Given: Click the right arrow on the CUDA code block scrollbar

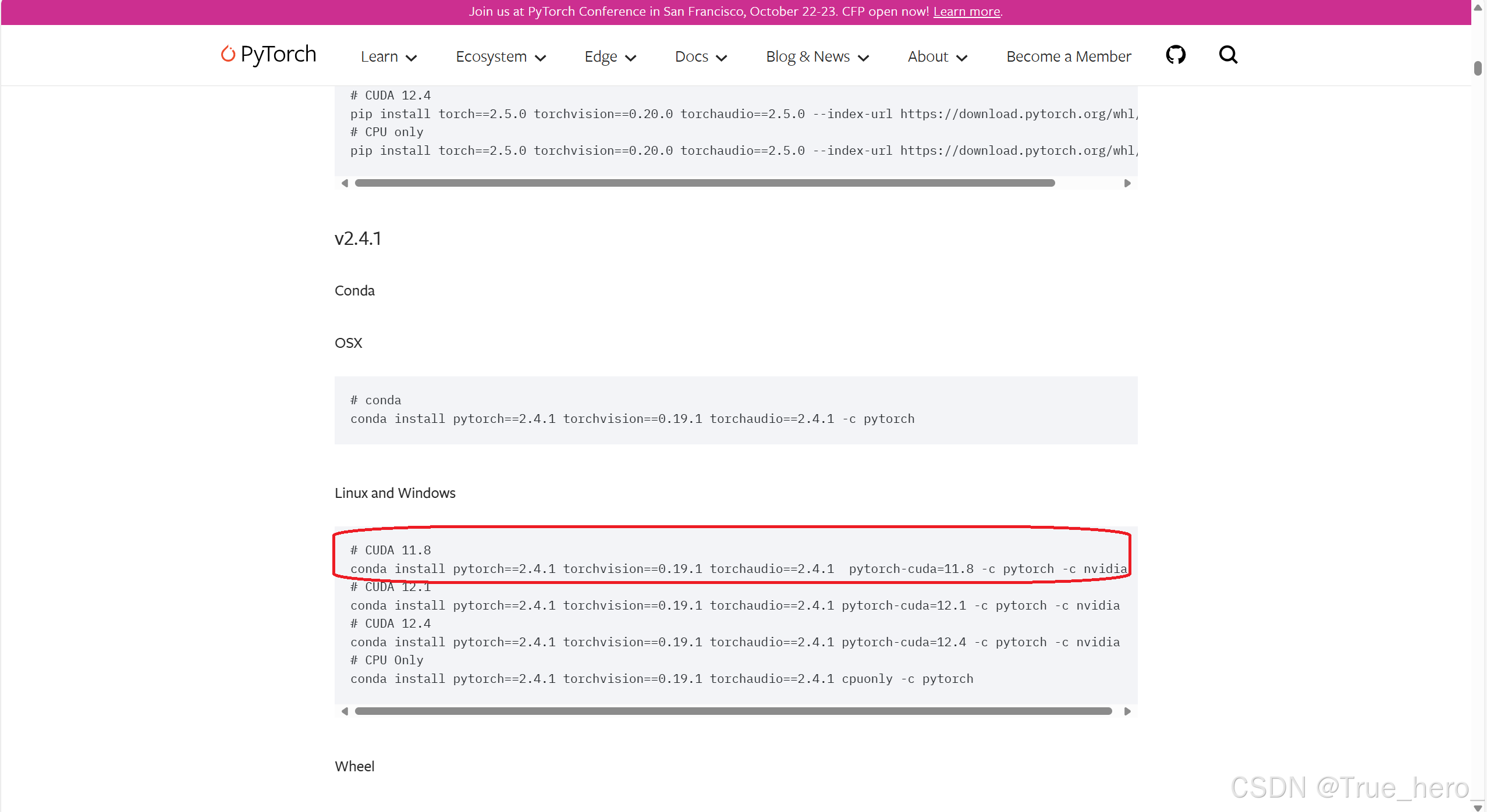Looking at the screenshot, I should [1128, 711].
